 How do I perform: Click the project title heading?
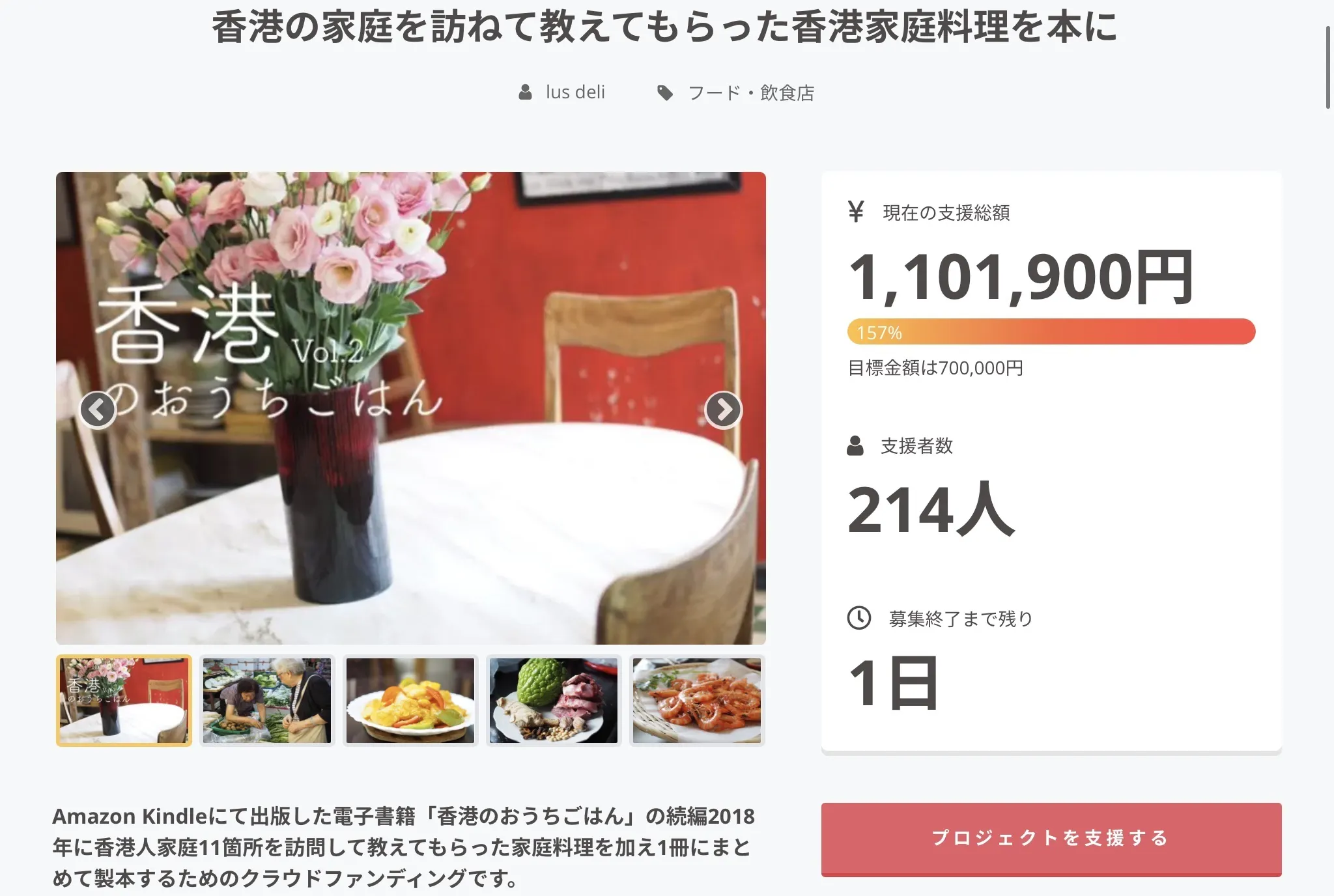664,27
